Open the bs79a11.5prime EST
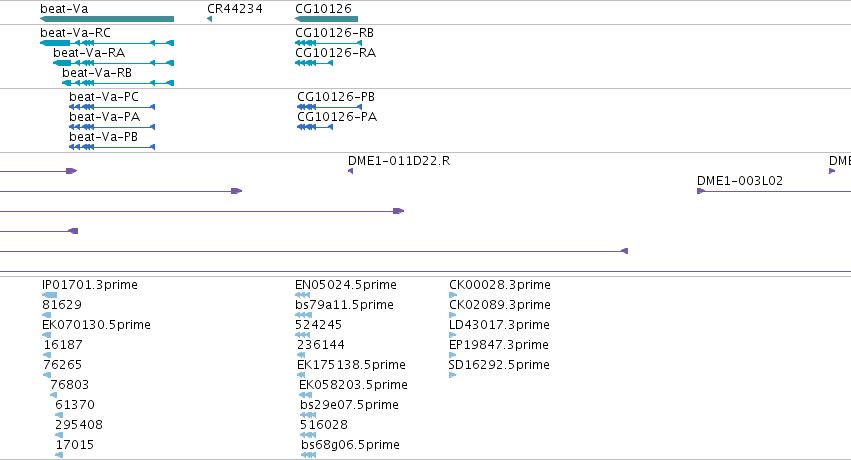Image resolution: width=851 pixels, height=460 pixels. click(x=345, y=305)
